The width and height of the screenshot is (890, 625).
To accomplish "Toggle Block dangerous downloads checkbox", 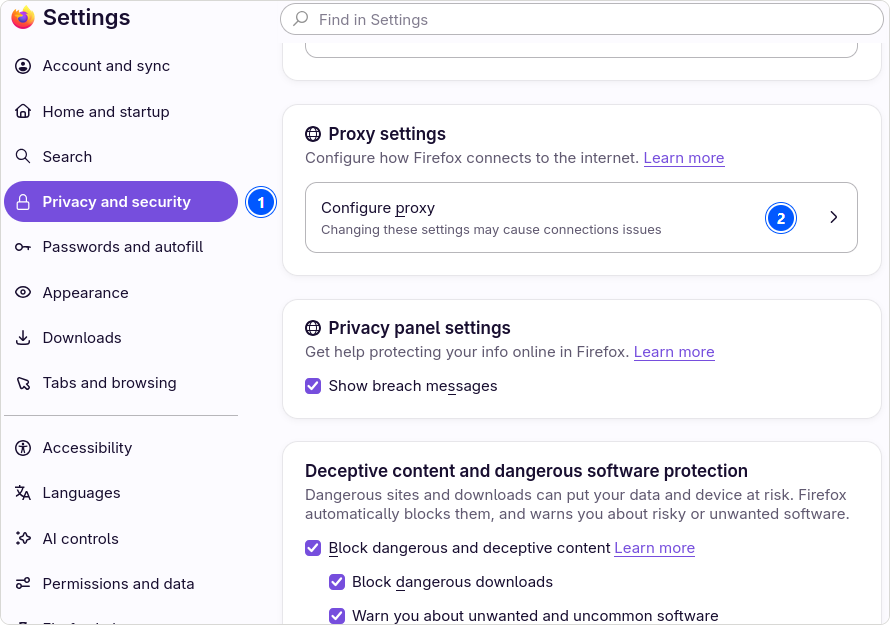I will pos(337,582).
